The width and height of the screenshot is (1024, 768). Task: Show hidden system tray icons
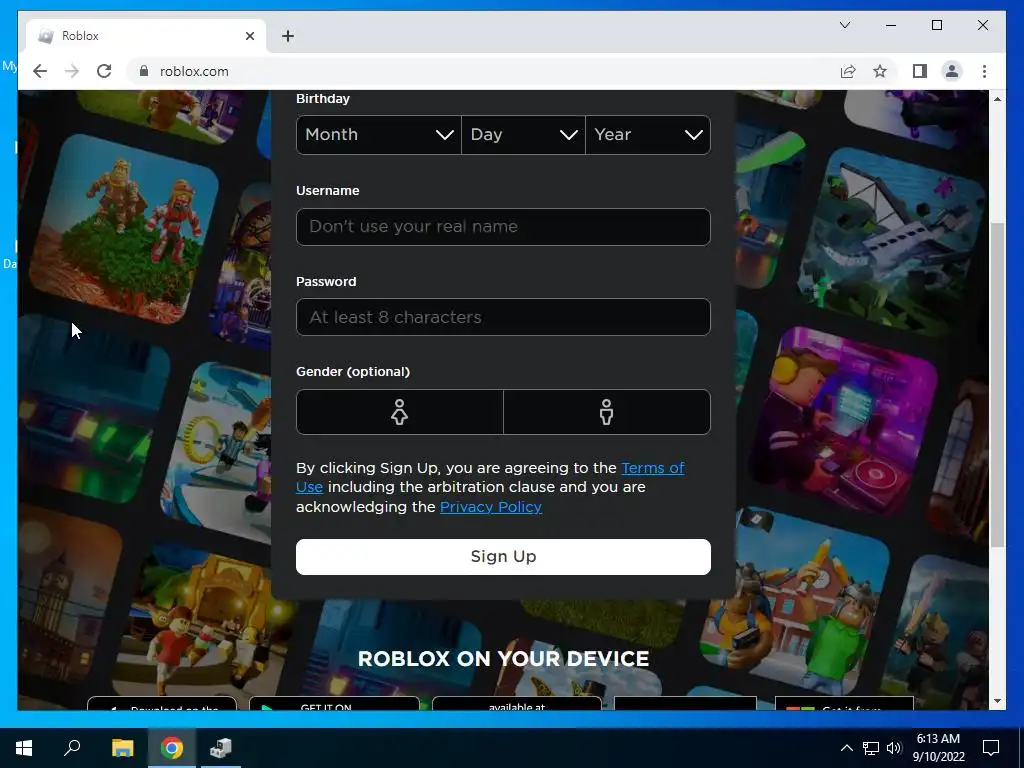846,748
